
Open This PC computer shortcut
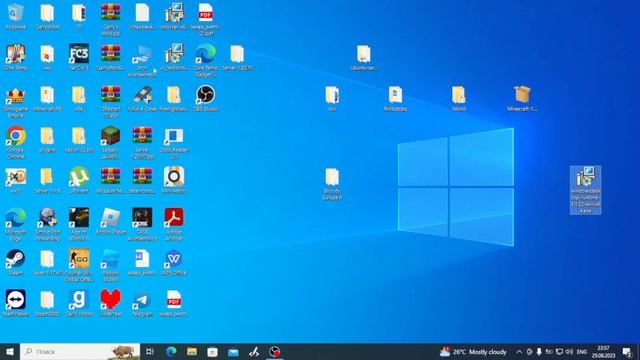(142, 60)
